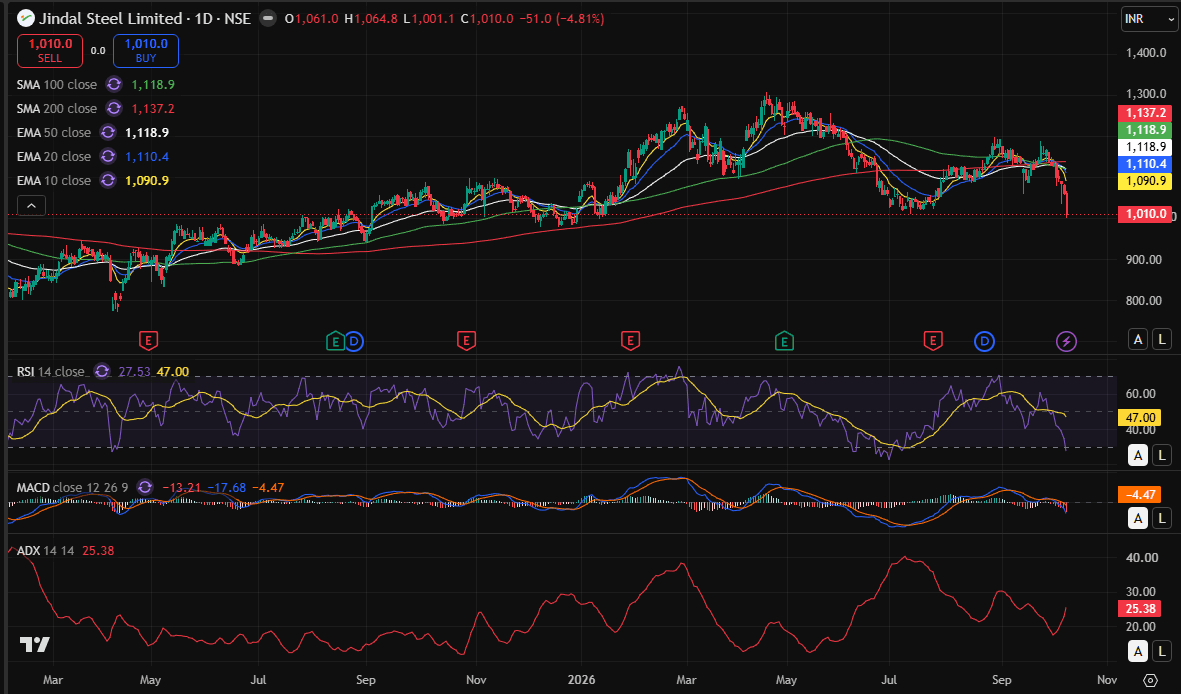Toggle log scale on MACD pane
Image resolution: width=1181 pixels, height=694 pixels.
tap(1162, 518)
